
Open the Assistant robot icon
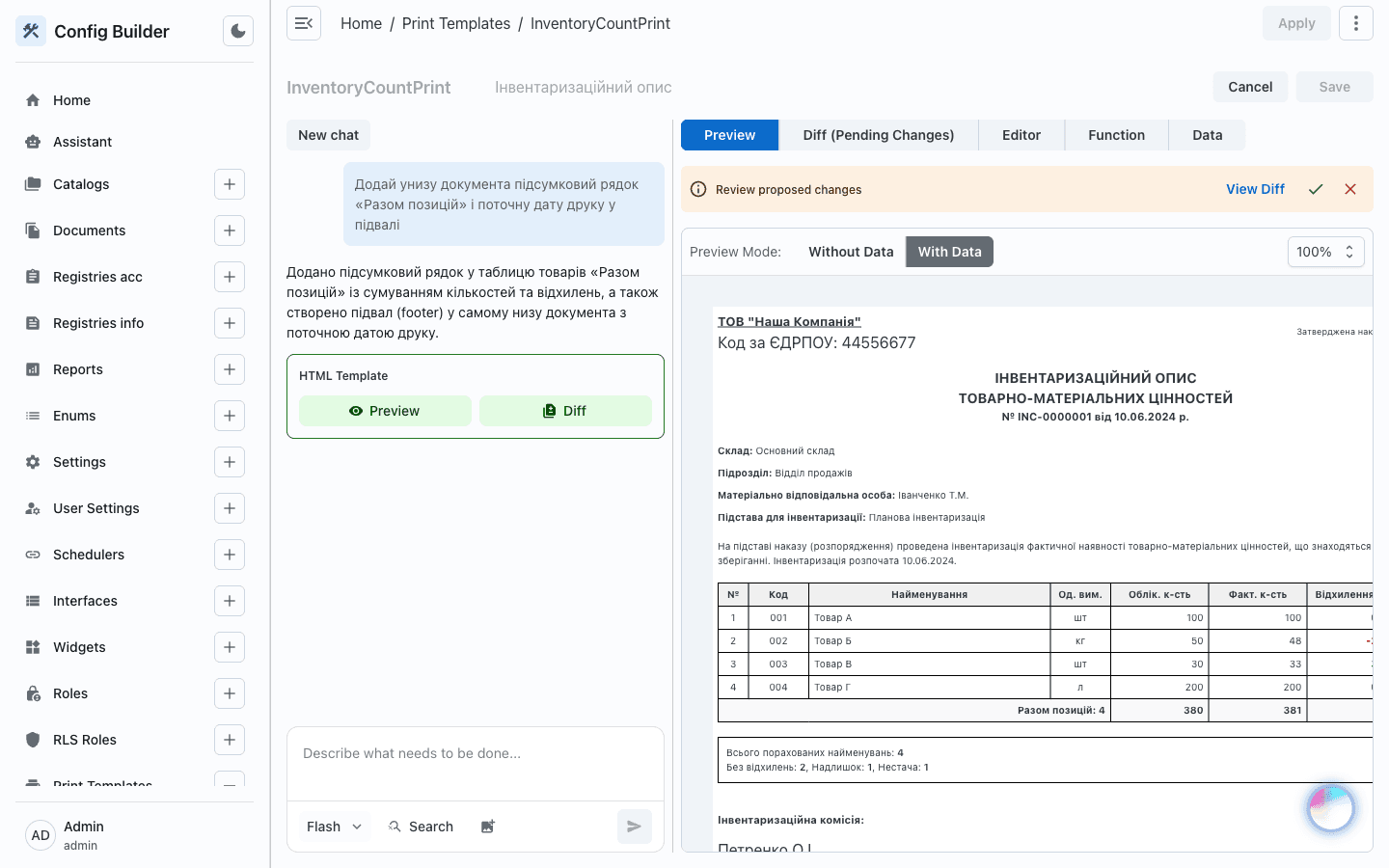[x=33, y=142]
